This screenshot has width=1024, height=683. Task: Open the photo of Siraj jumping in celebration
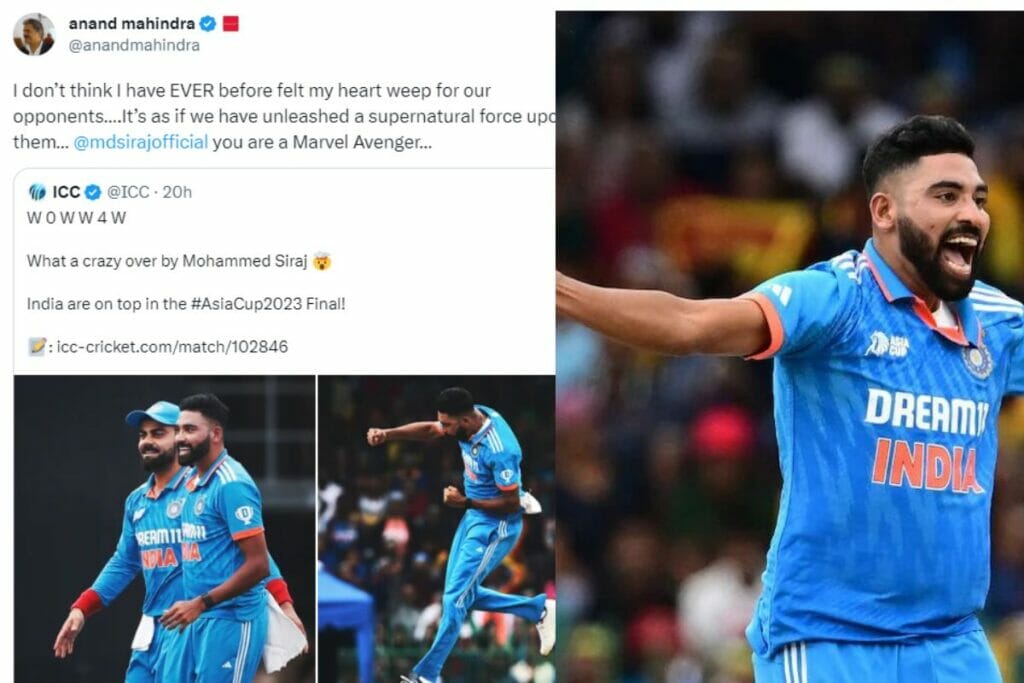[436, 529]
